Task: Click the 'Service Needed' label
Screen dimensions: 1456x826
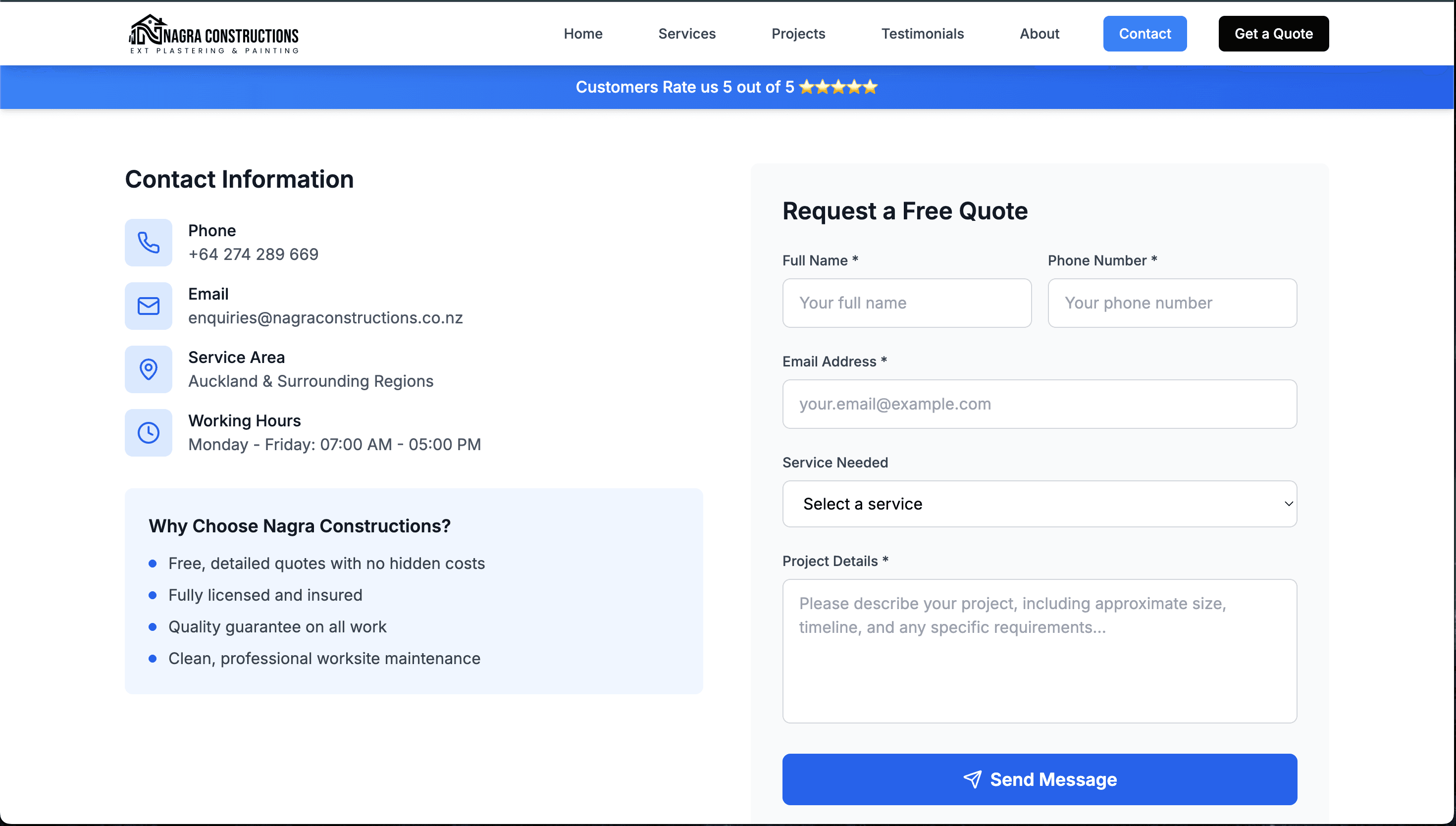Action: pyautogui.click(x=835, y=463)
